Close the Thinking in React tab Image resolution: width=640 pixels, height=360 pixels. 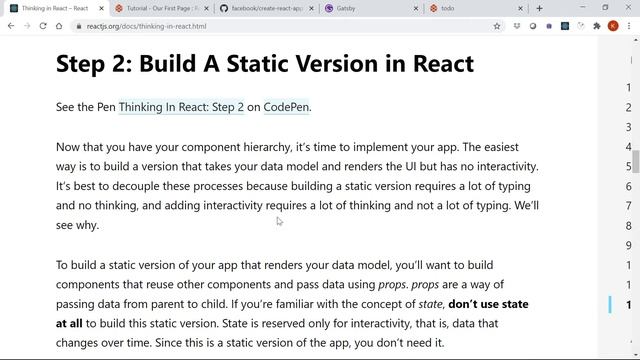click(x=102, y=8)
